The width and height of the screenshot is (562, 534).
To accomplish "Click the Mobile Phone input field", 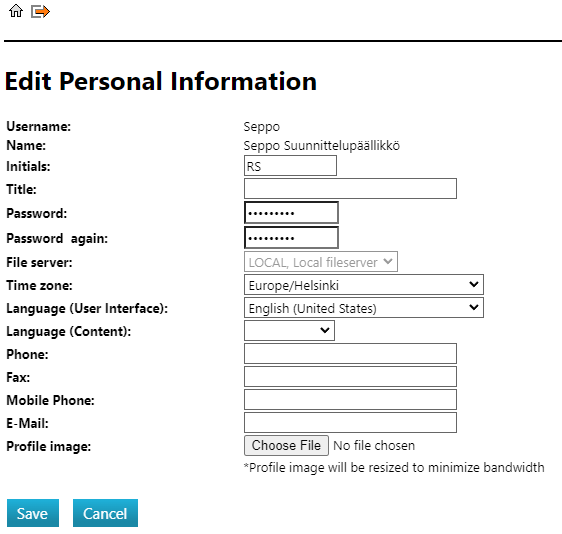I will (351, 400).
